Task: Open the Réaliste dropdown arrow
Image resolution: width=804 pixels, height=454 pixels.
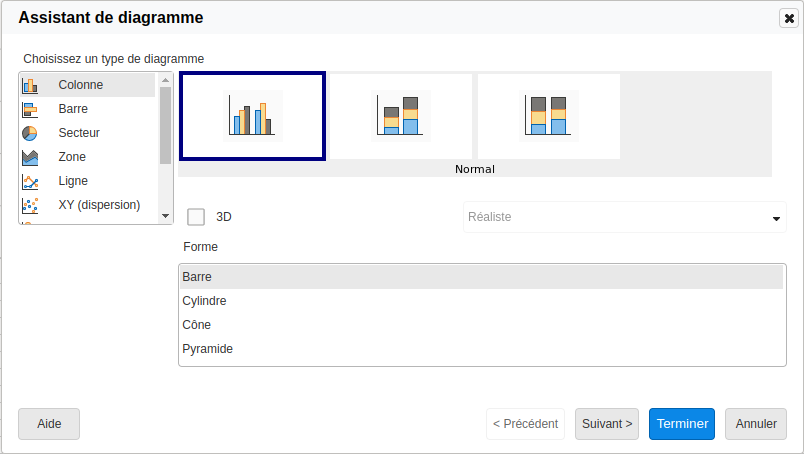Action: (775, 219)
